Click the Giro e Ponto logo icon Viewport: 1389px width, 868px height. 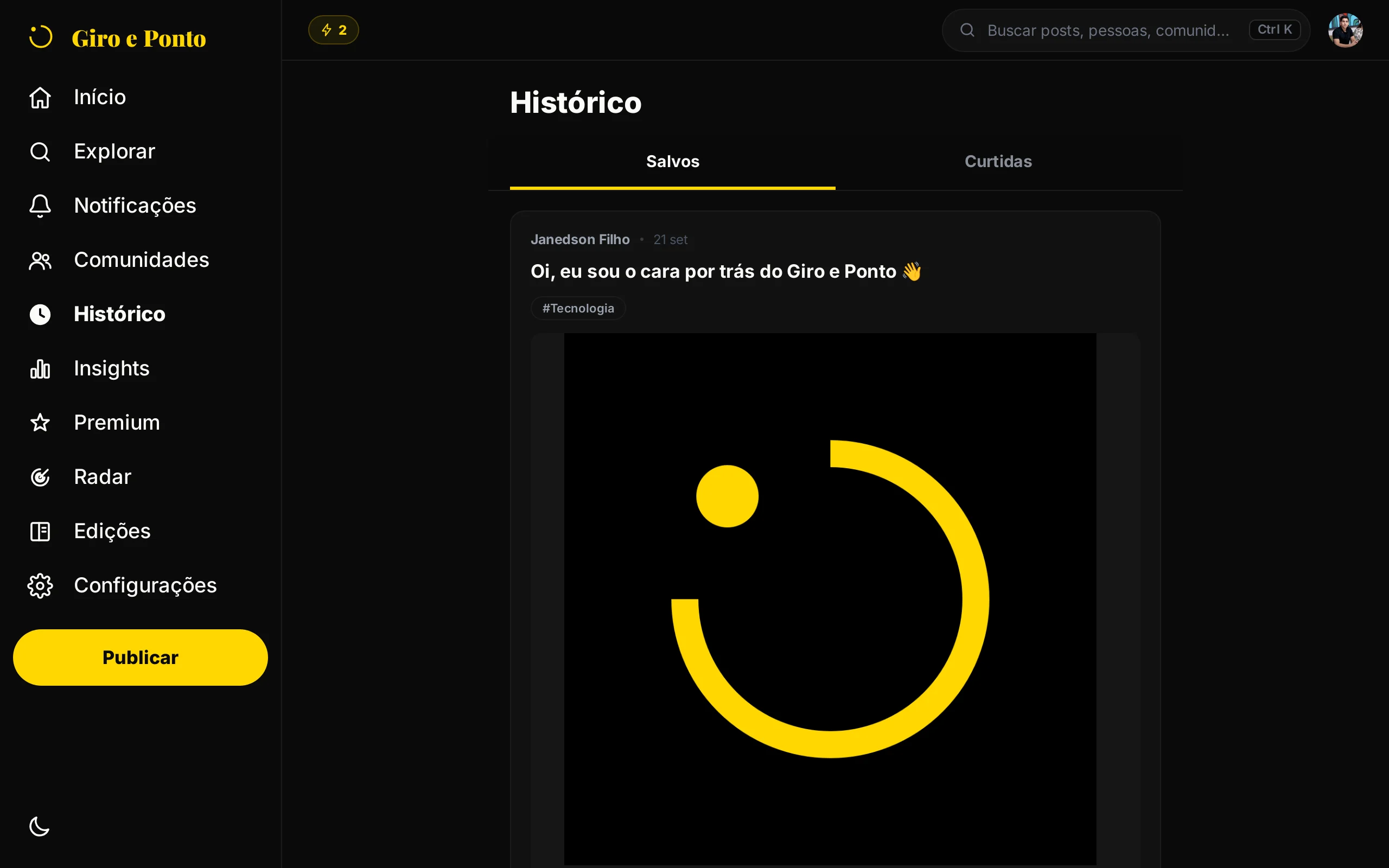tap(40, 37)
